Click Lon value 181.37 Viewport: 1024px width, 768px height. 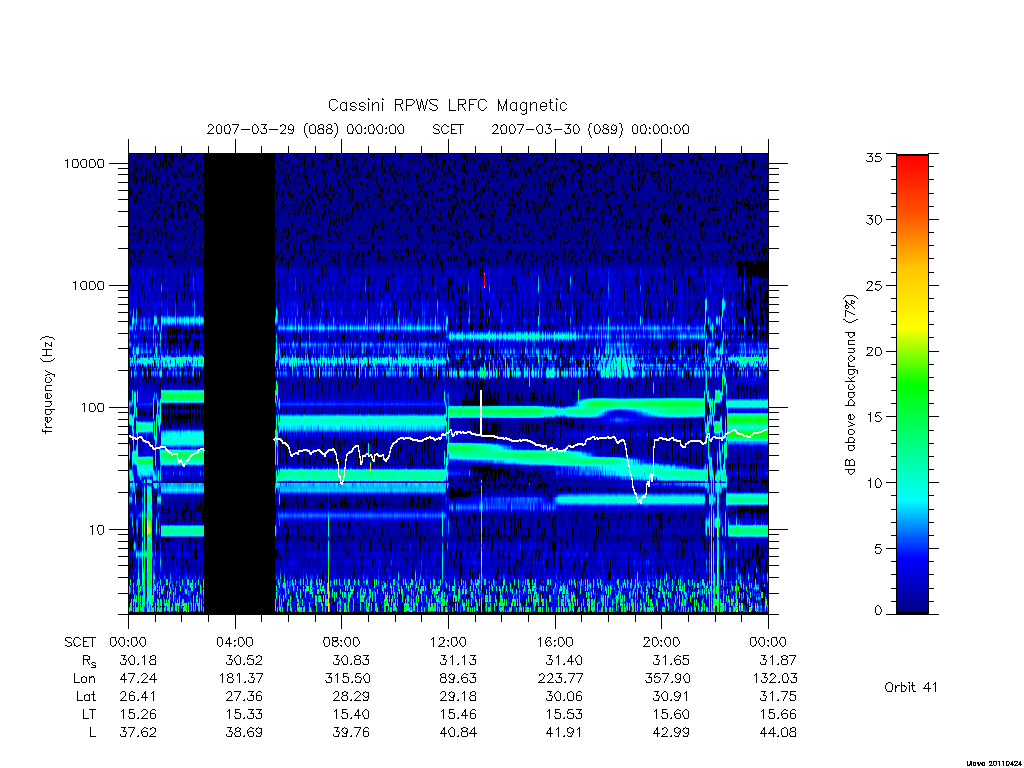(x=240, y=679)
